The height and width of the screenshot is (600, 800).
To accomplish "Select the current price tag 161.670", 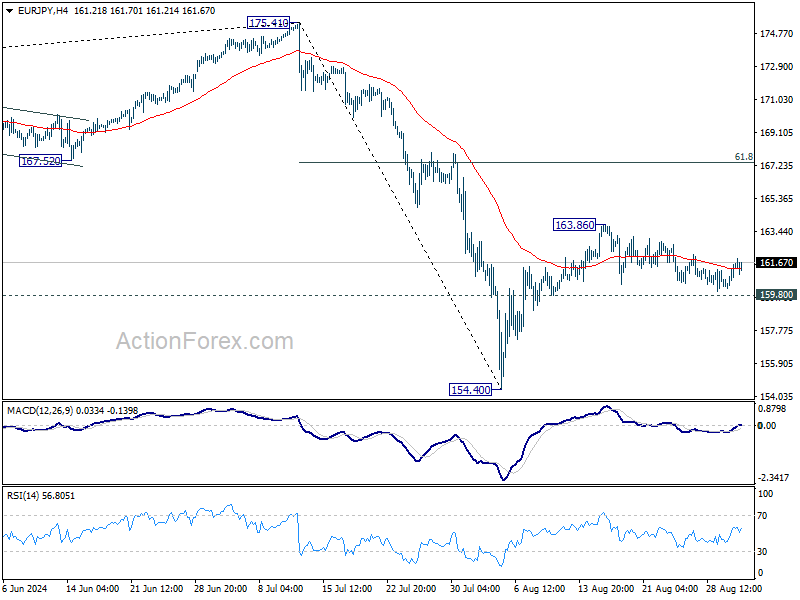I will pos(776,263).
